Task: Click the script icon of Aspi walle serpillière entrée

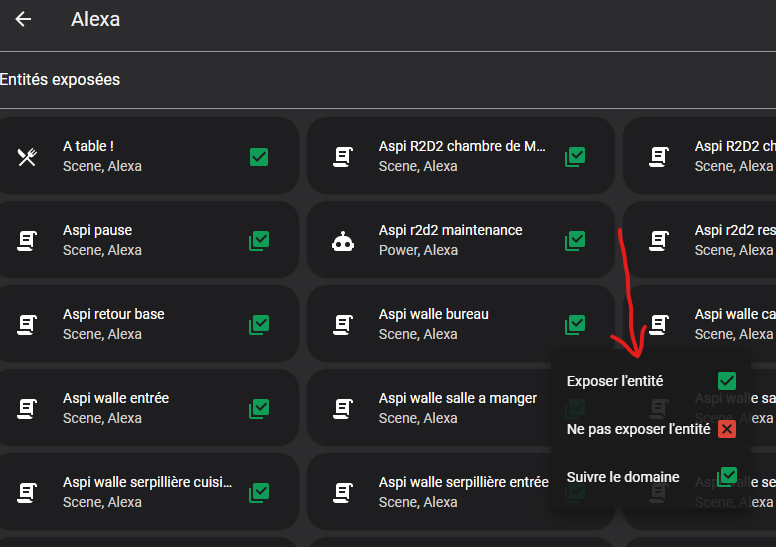Action: pos(343,493)
